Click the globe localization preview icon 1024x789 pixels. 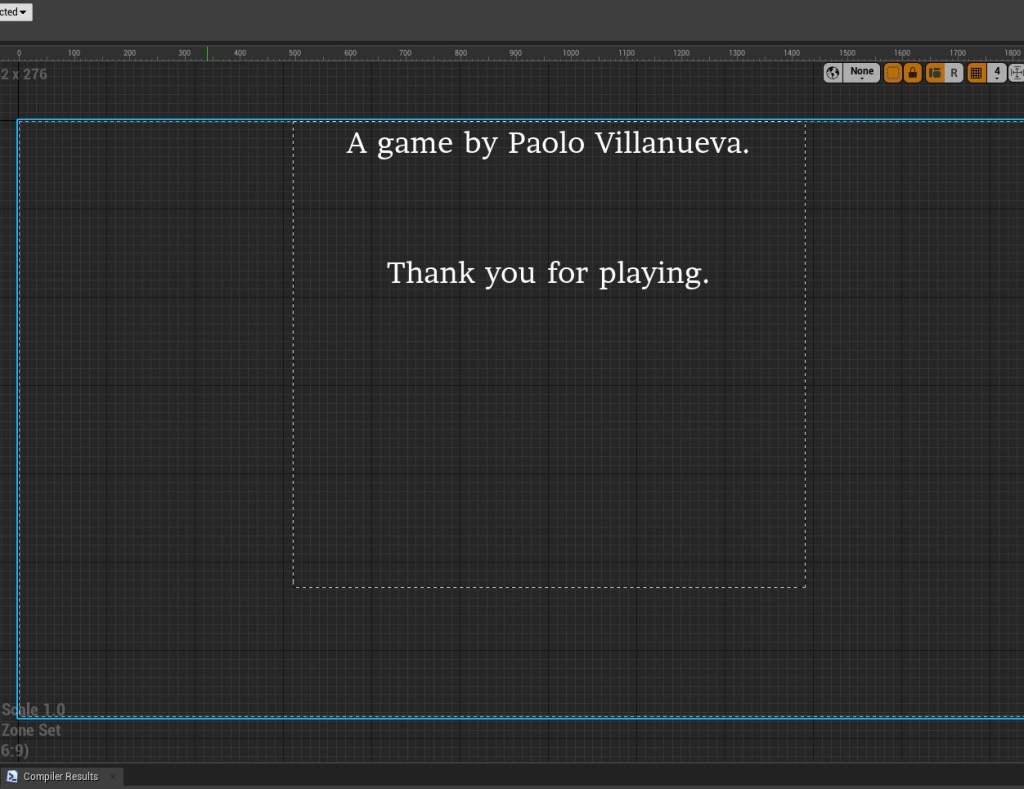coord(833,73)
